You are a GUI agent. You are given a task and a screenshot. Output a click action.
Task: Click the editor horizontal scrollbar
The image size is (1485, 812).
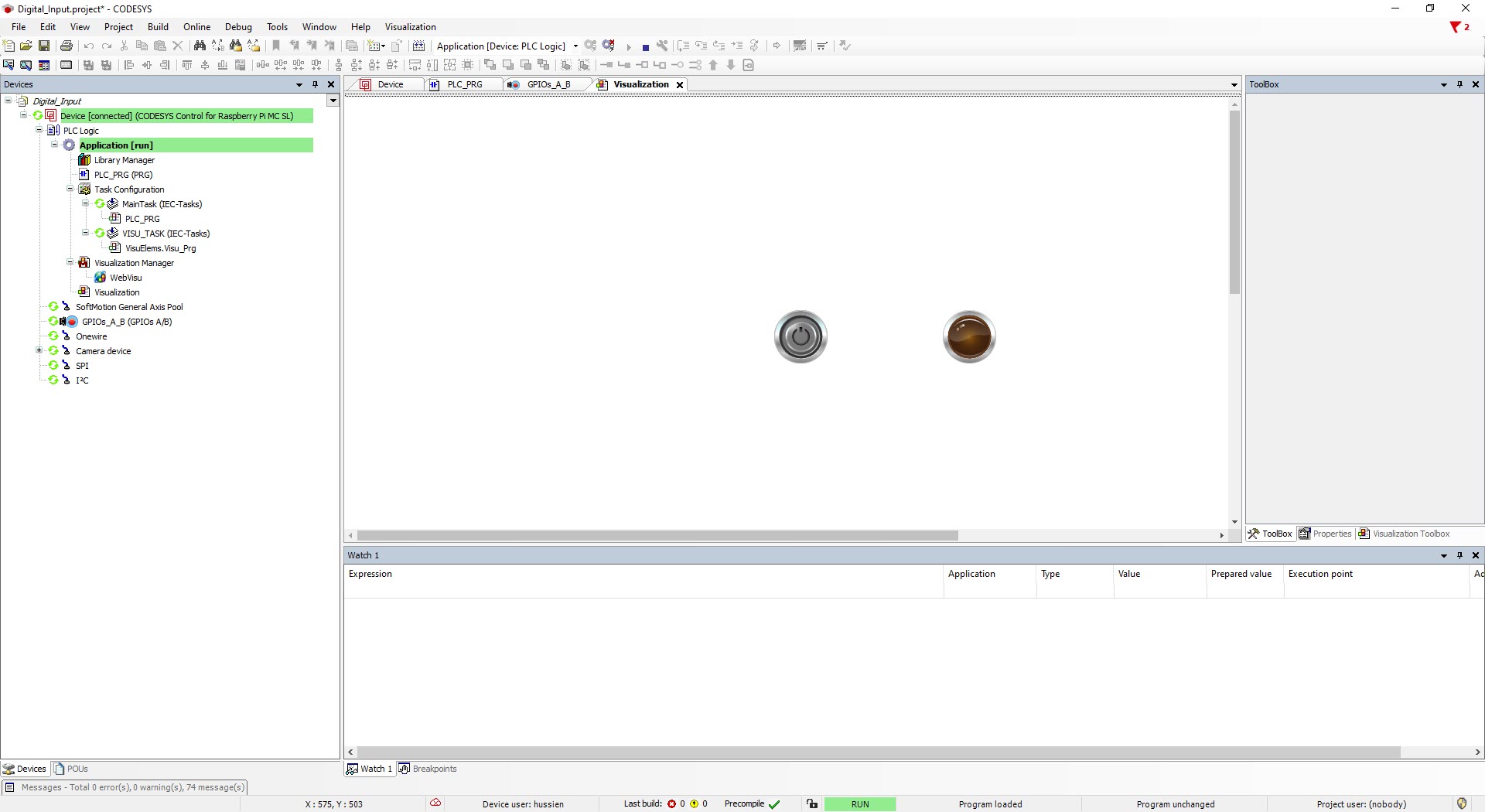pyautogui.click(x=657, y=535)
